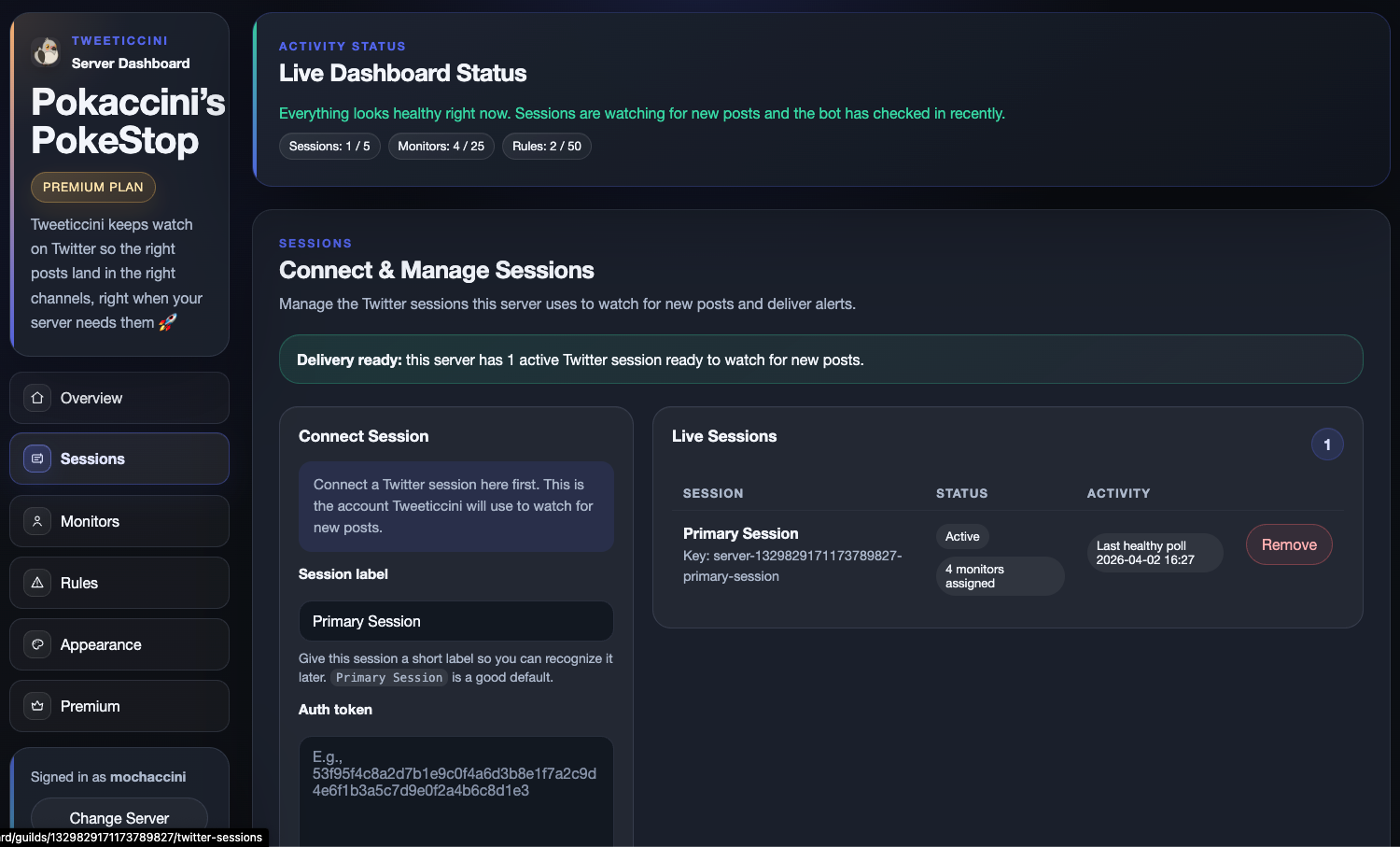Click the Pokaccini's PokeStop server name
The width and height of the screenshot is (1400, 847).
[x=128, y=121]
